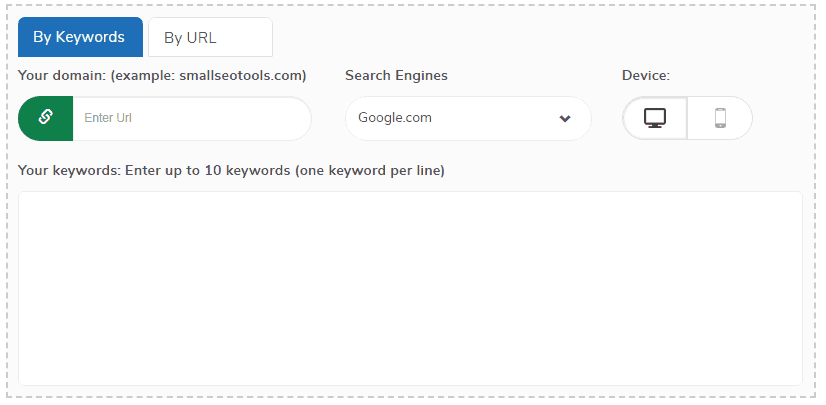Click the "(one keyword per line)" hint
The width and height of the screenshot is (826, 405).
click(x=369, y=171)
